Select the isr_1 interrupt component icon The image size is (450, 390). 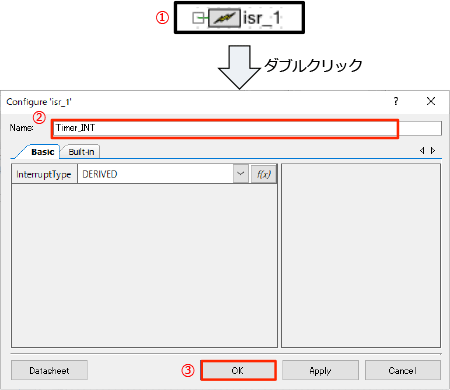(224, 18)
